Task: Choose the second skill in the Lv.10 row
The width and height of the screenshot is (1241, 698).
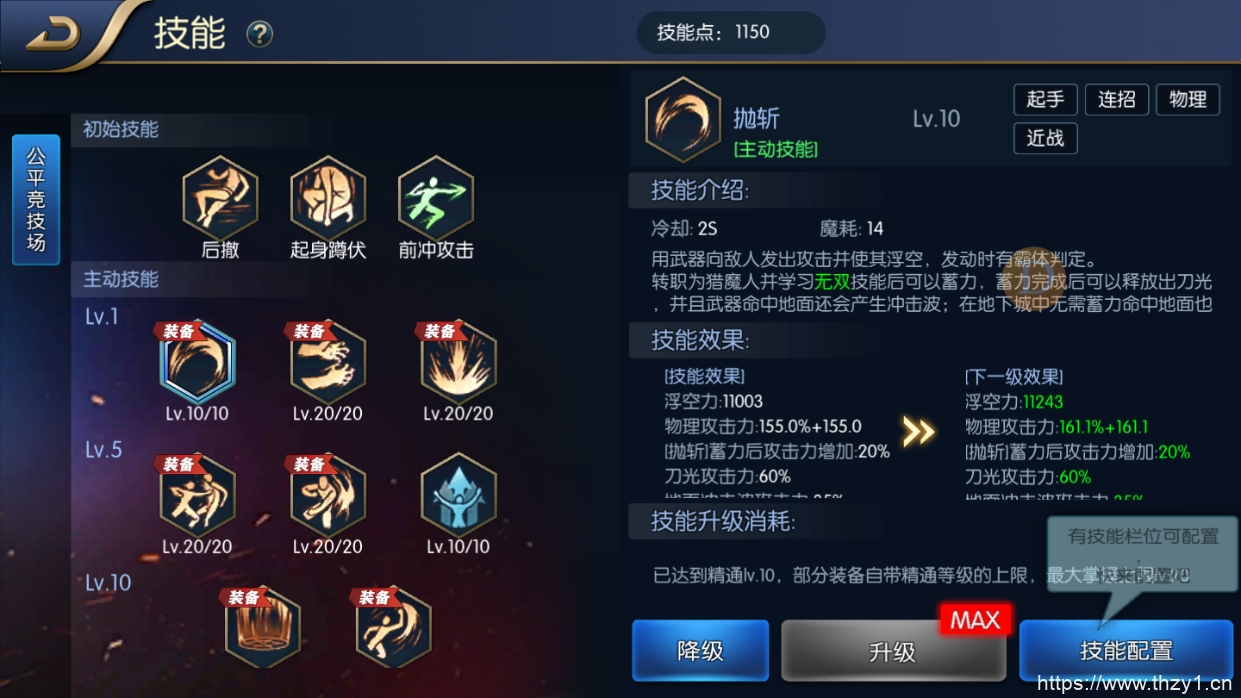Action: 393,628
